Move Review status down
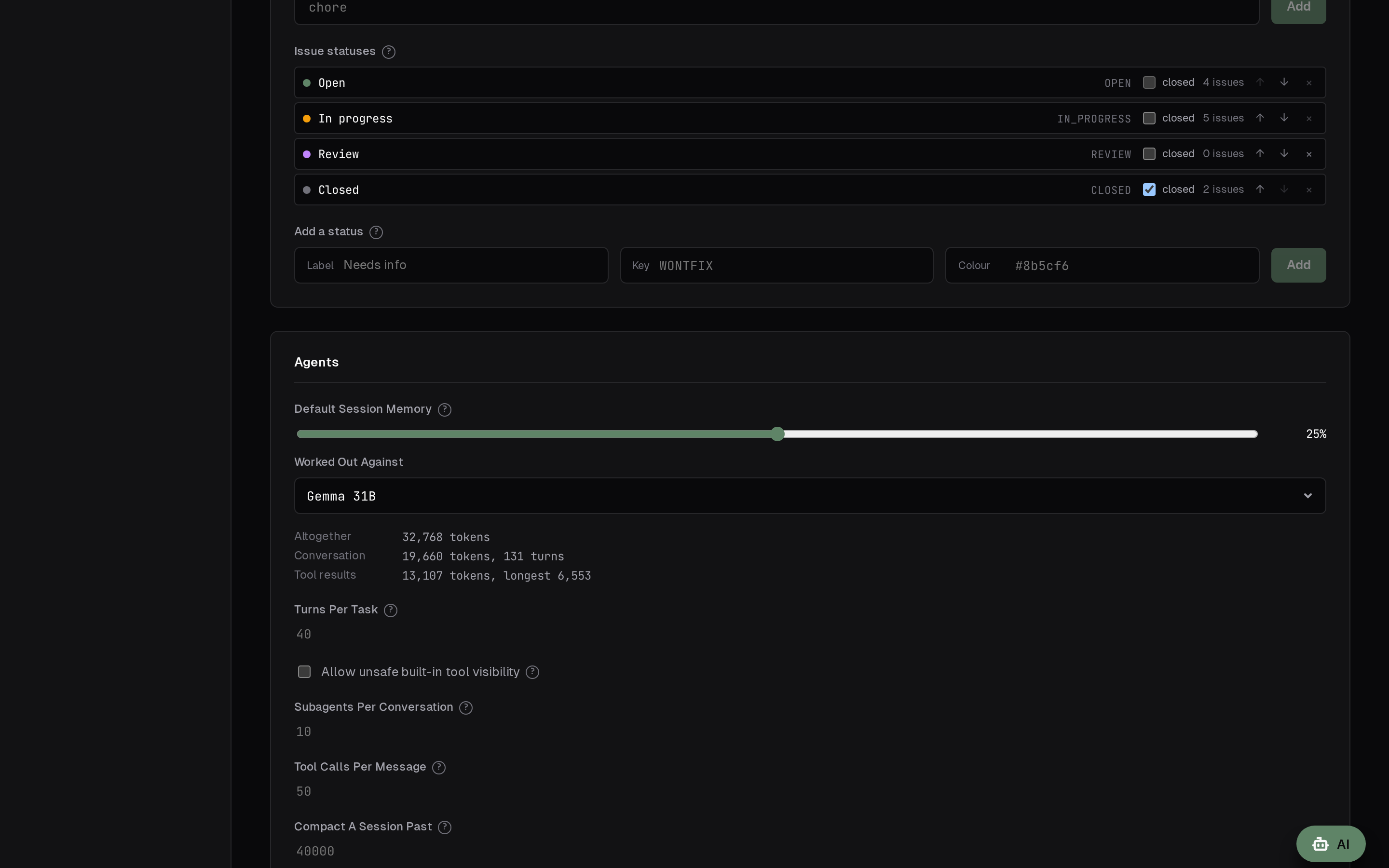This screenshot has height=868, width=1389. coord(1284,153)
